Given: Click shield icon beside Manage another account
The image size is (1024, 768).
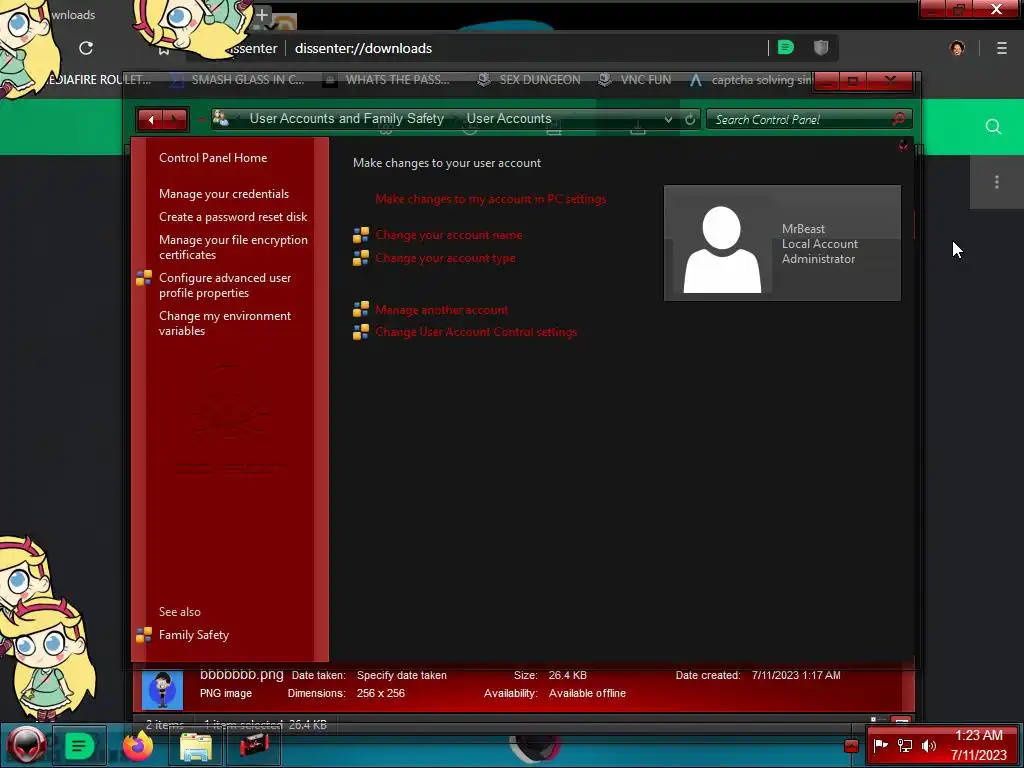Looking at the screenshot, I should 361,310.
